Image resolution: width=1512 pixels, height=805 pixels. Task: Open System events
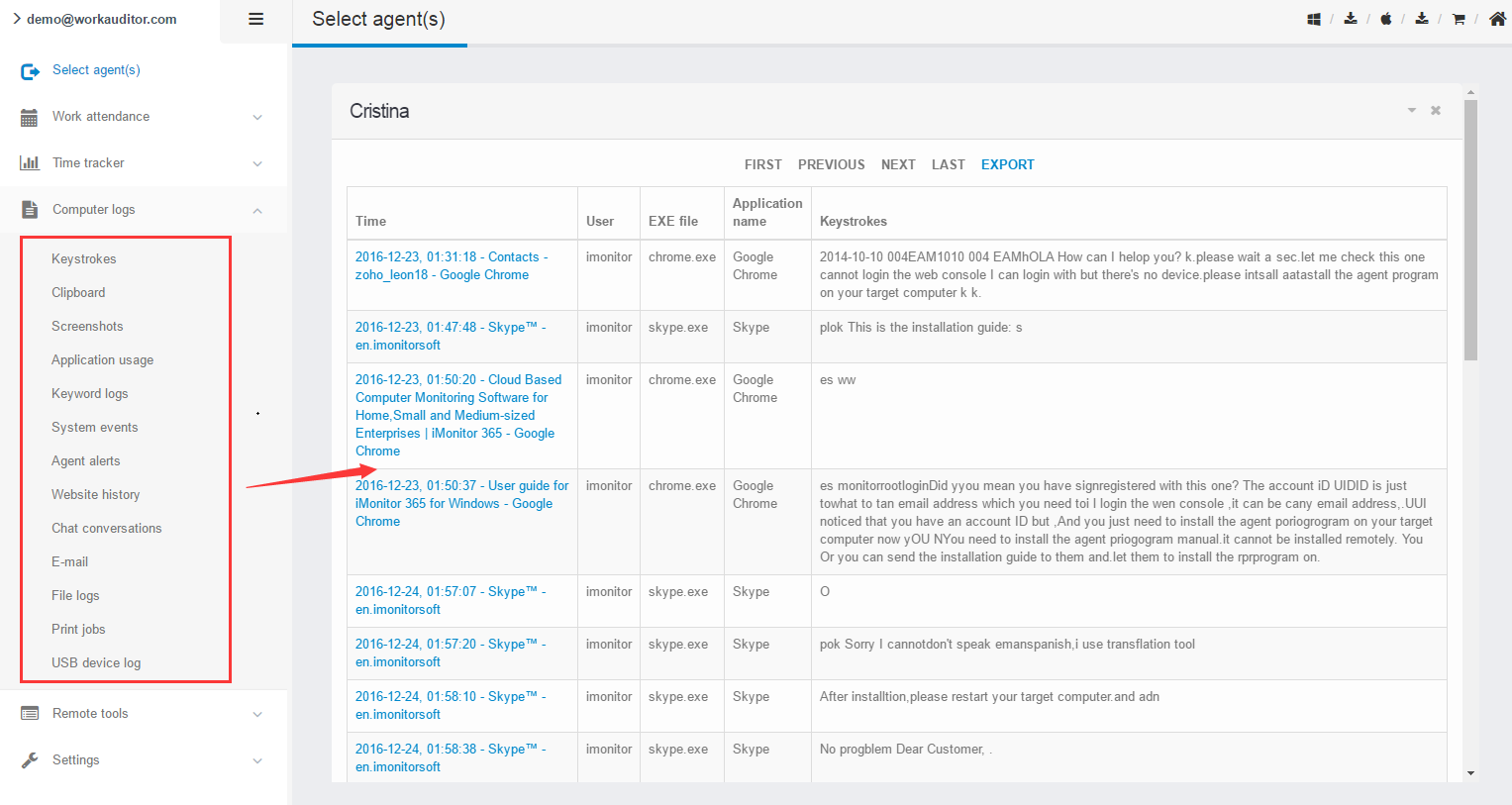95,428
